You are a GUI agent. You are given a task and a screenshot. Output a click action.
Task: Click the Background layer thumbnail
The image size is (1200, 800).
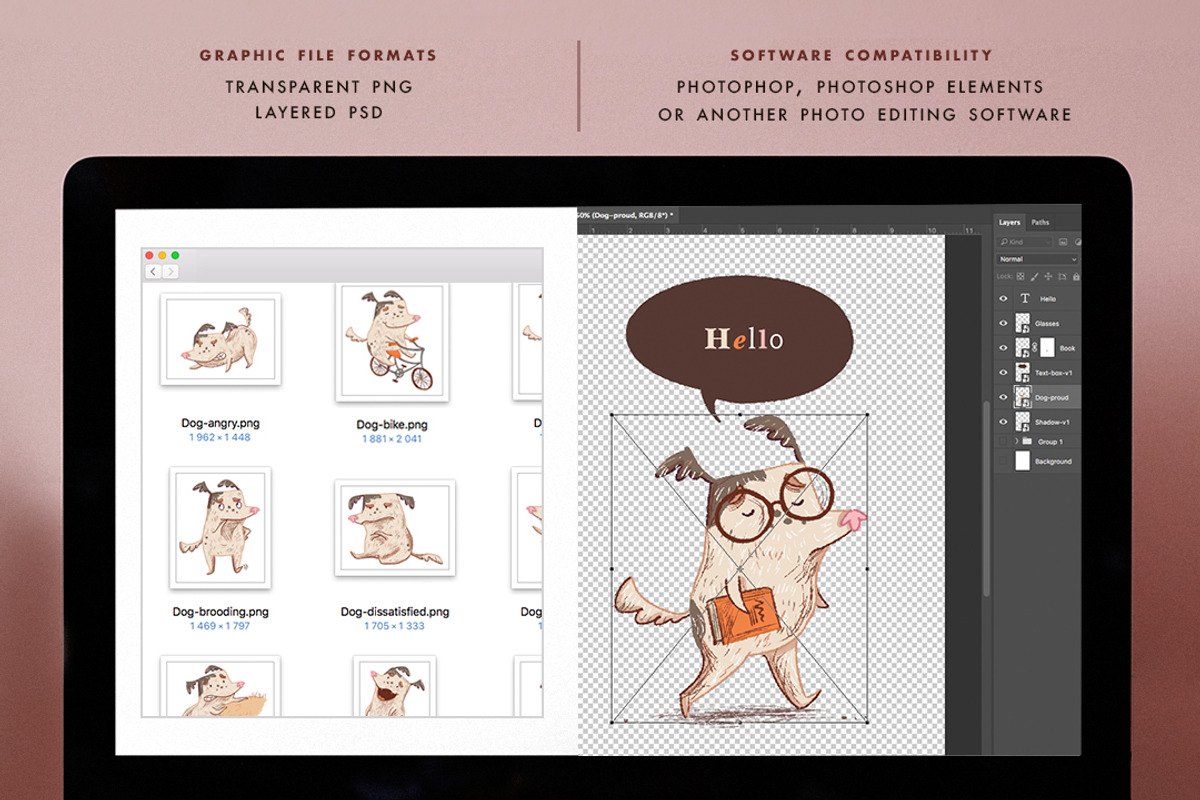(1022, 461)
